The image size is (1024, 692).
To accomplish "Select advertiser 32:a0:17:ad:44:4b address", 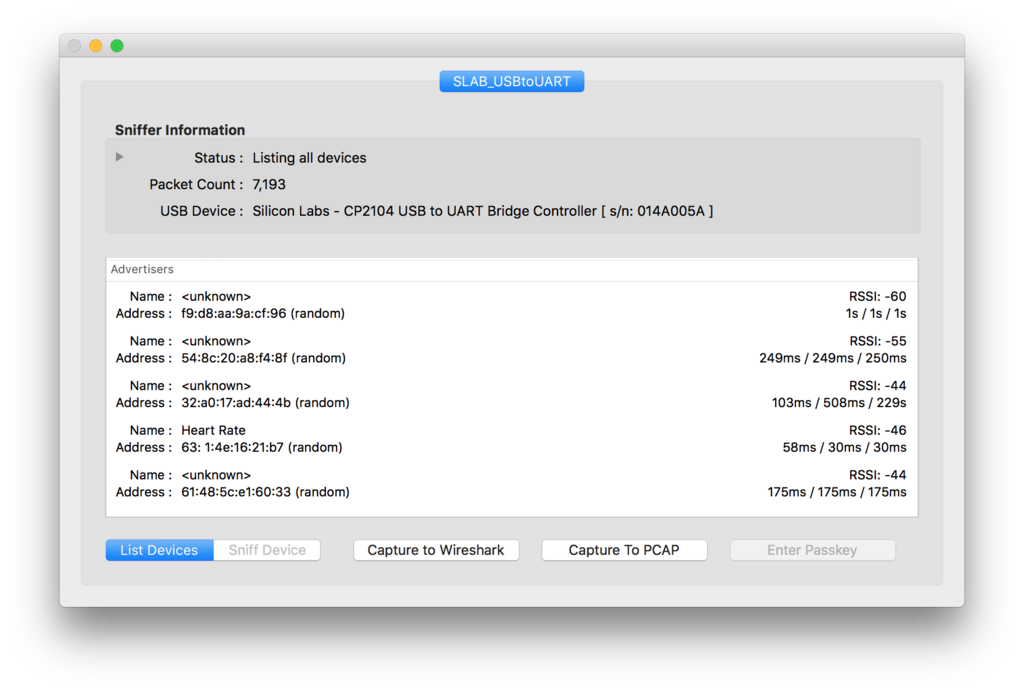I will pos(265,402).
